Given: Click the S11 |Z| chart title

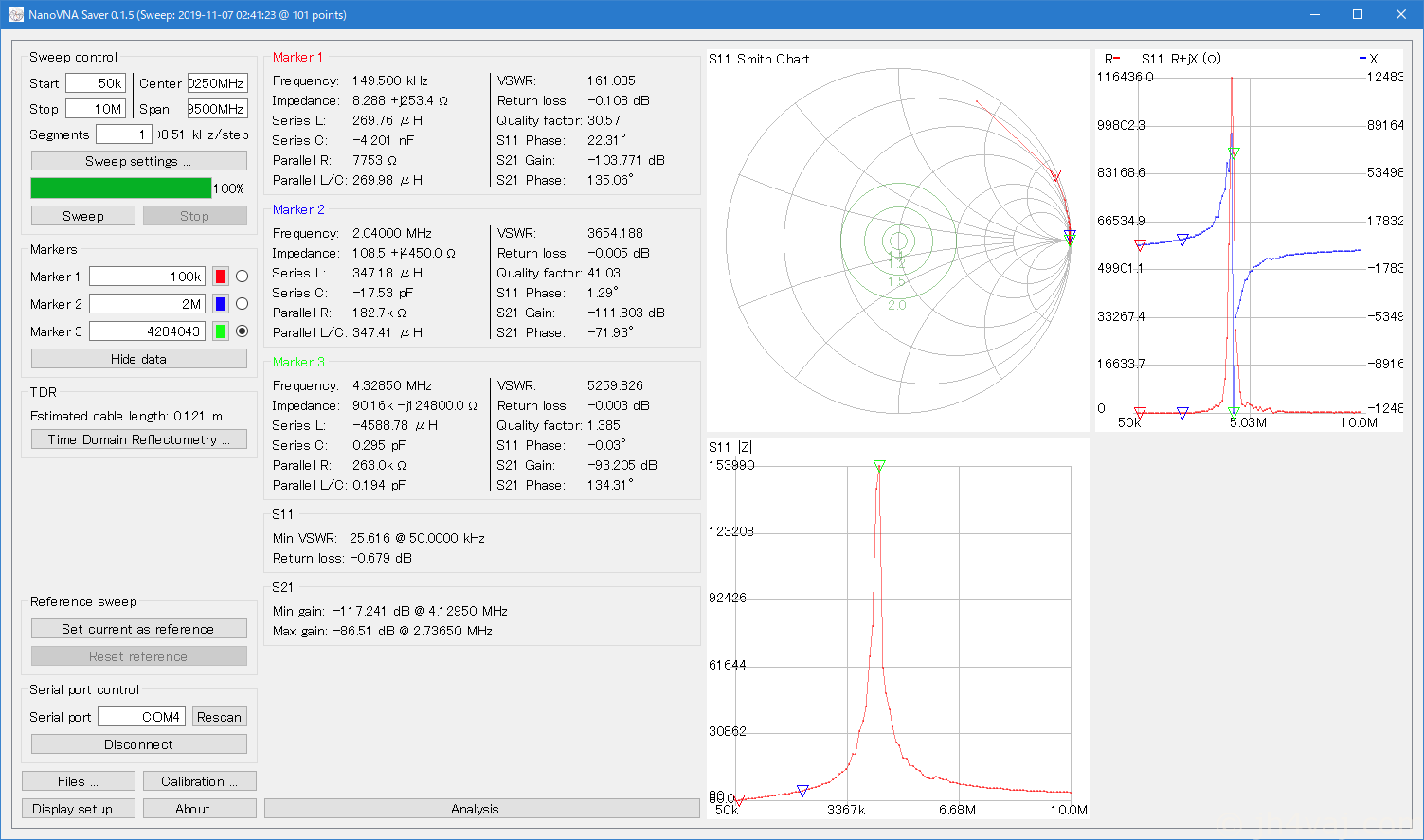Looking at the screenshot, I should (x=730, y=447).
